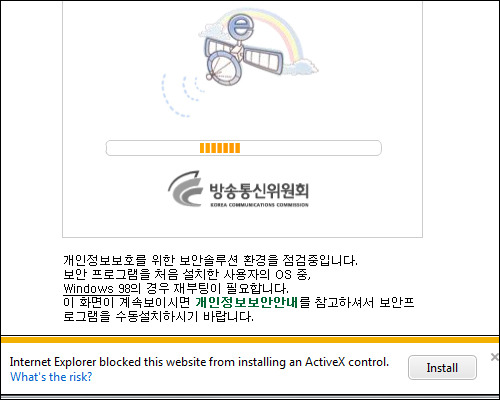The image size is (500, 400).
Task: Select the satellite's left solar panel
Action: 217,47
